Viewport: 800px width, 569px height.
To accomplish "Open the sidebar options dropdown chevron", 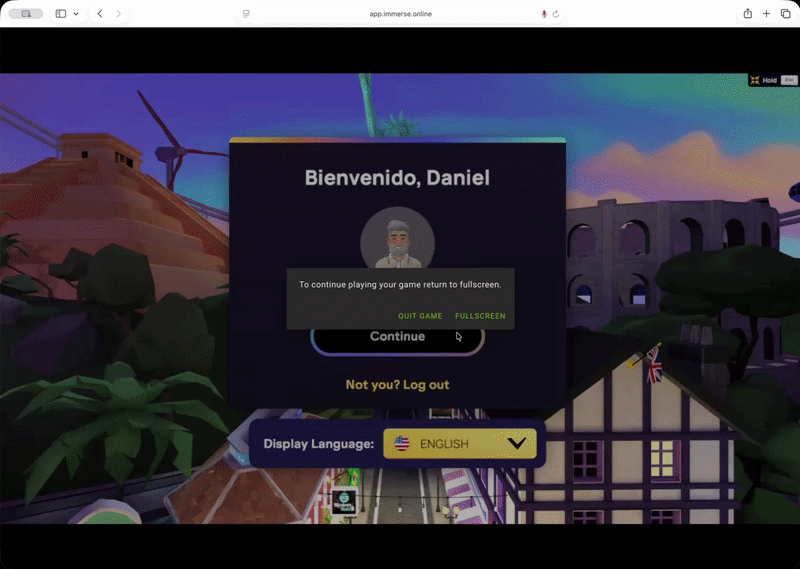I will pyautogui.click(x=76, y=14).
